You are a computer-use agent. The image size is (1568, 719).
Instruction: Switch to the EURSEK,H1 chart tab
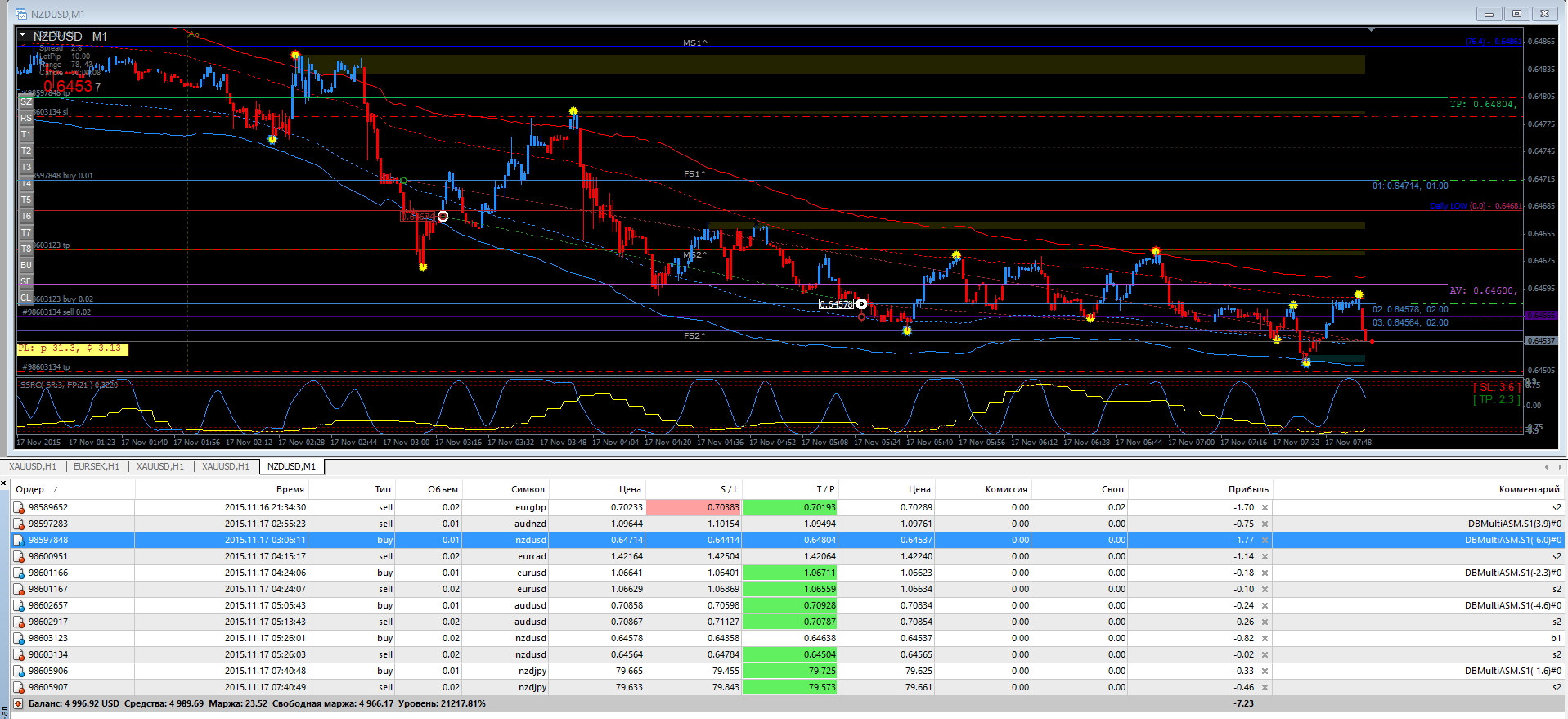(x=96, y=466)
